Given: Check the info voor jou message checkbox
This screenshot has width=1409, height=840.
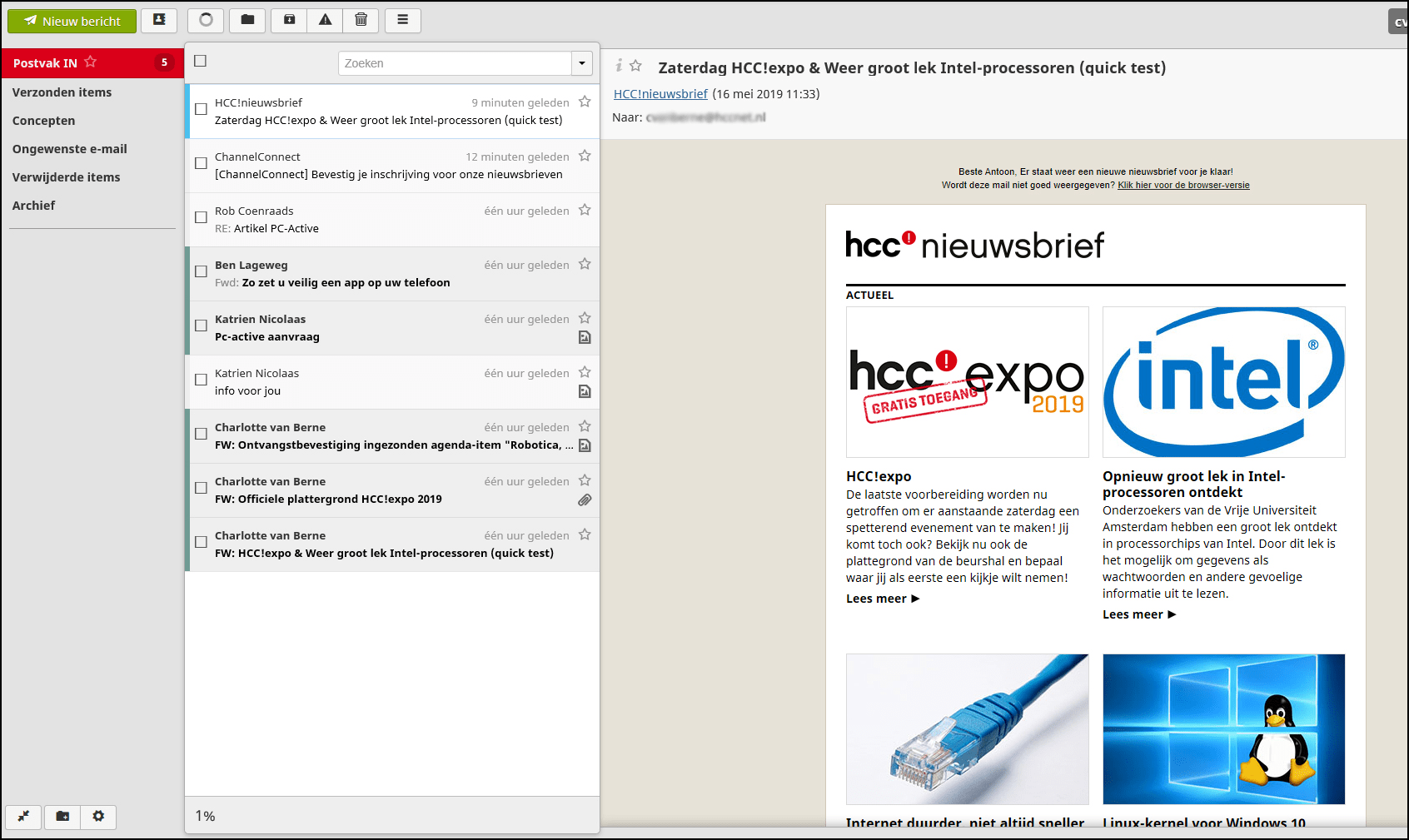Looking at the screenshot, I should point(201,380).
